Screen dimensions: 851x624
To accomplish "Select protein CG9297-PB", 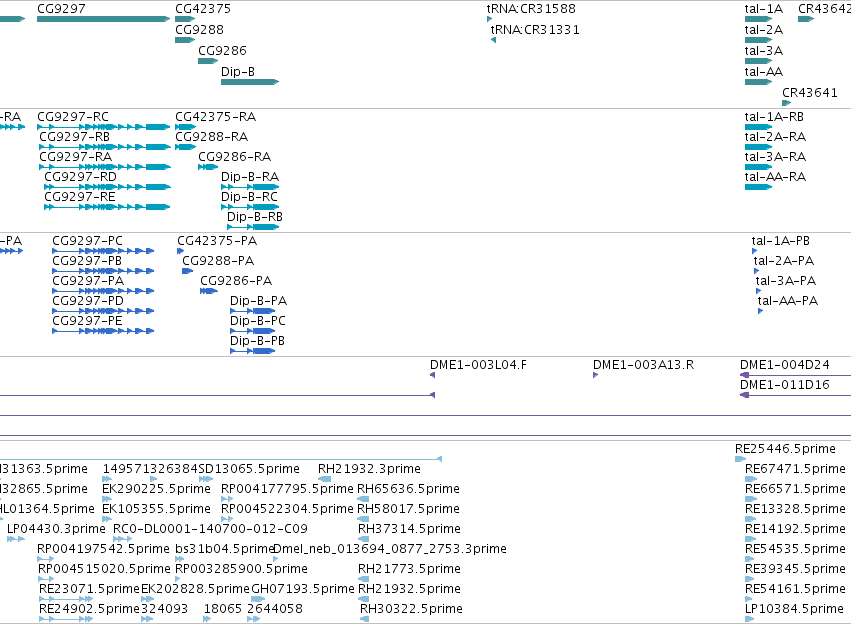I will pos(103,271).
